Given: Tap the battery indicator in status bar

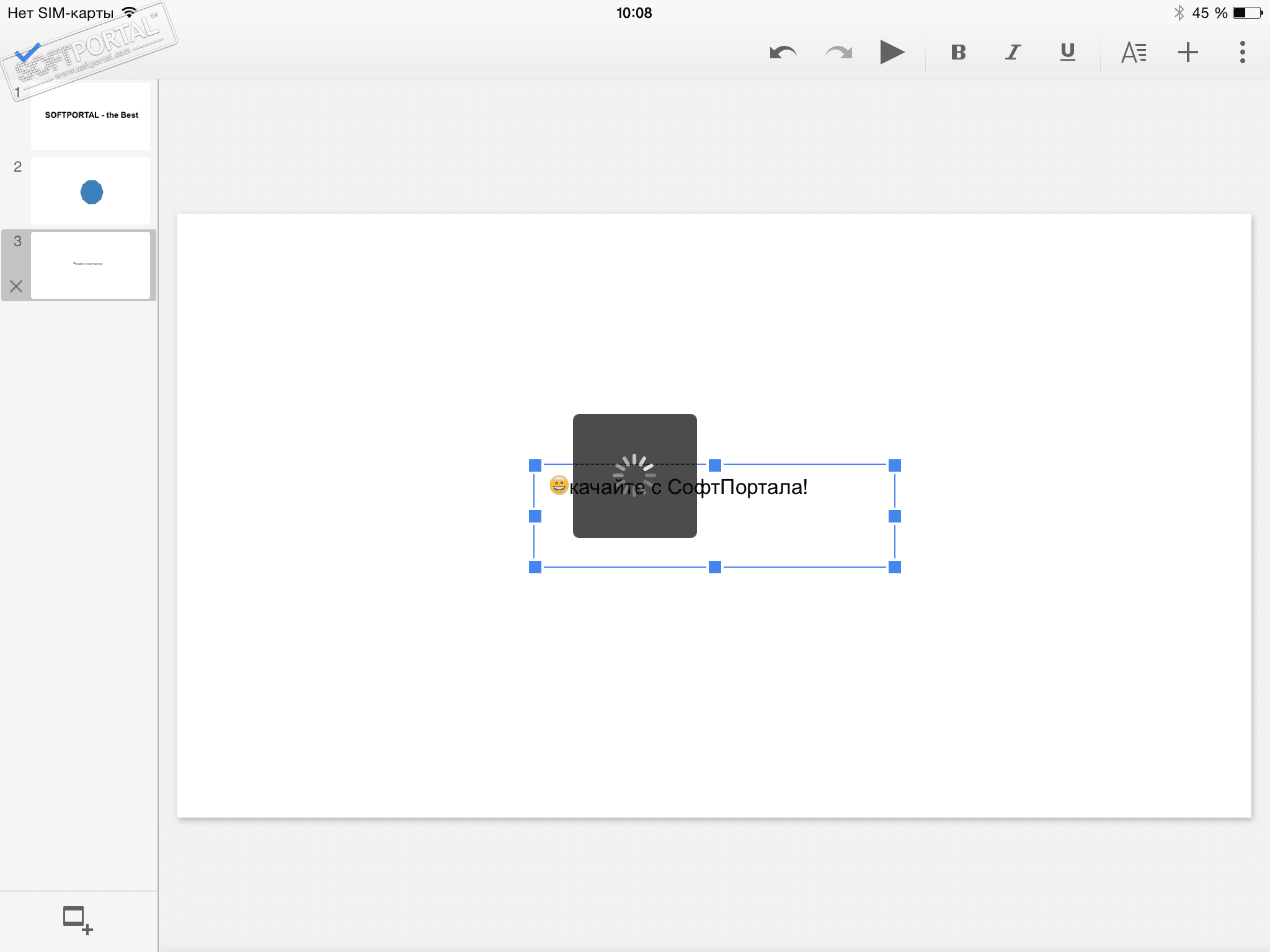Looking at the screenshot, I should pos(1247,13).
